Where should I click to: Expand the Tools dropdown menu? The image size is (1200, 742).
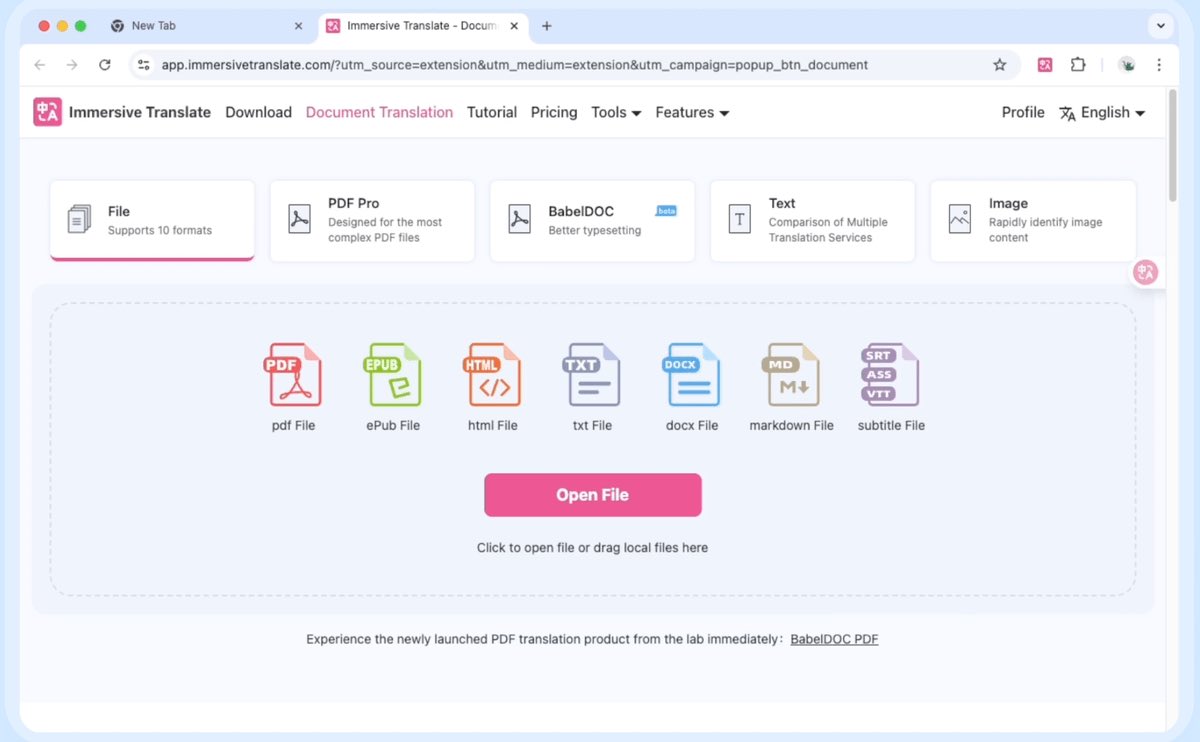[x=616, y=112]
